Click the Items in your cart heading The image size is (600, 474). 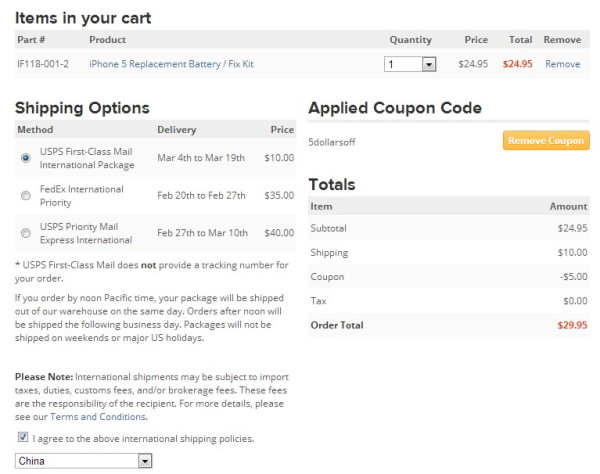coord(83,18)
